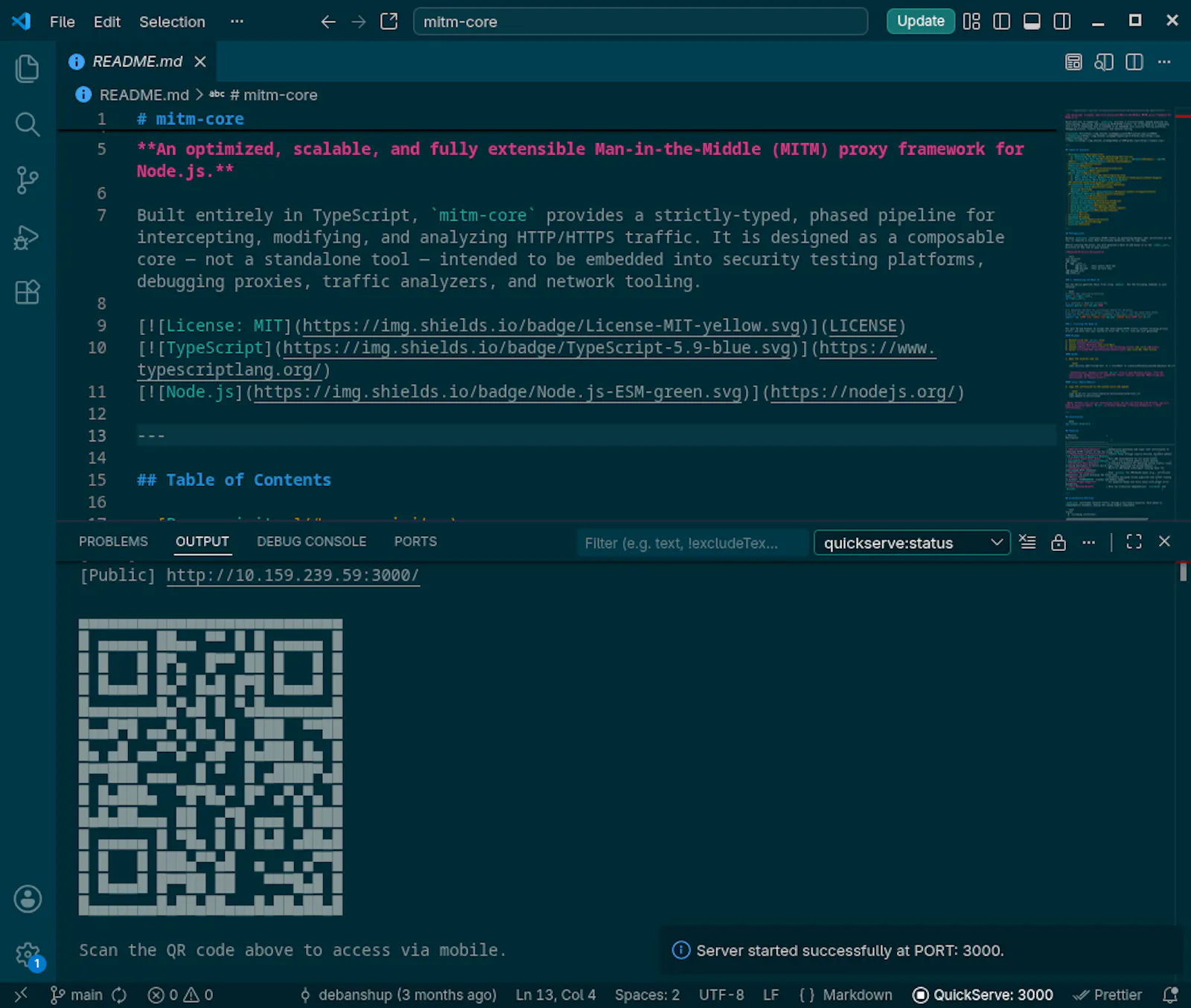The height and width of the screenshot is (1008, 1191).
Task: Close the README.md tab
Action: click(200, 62)
